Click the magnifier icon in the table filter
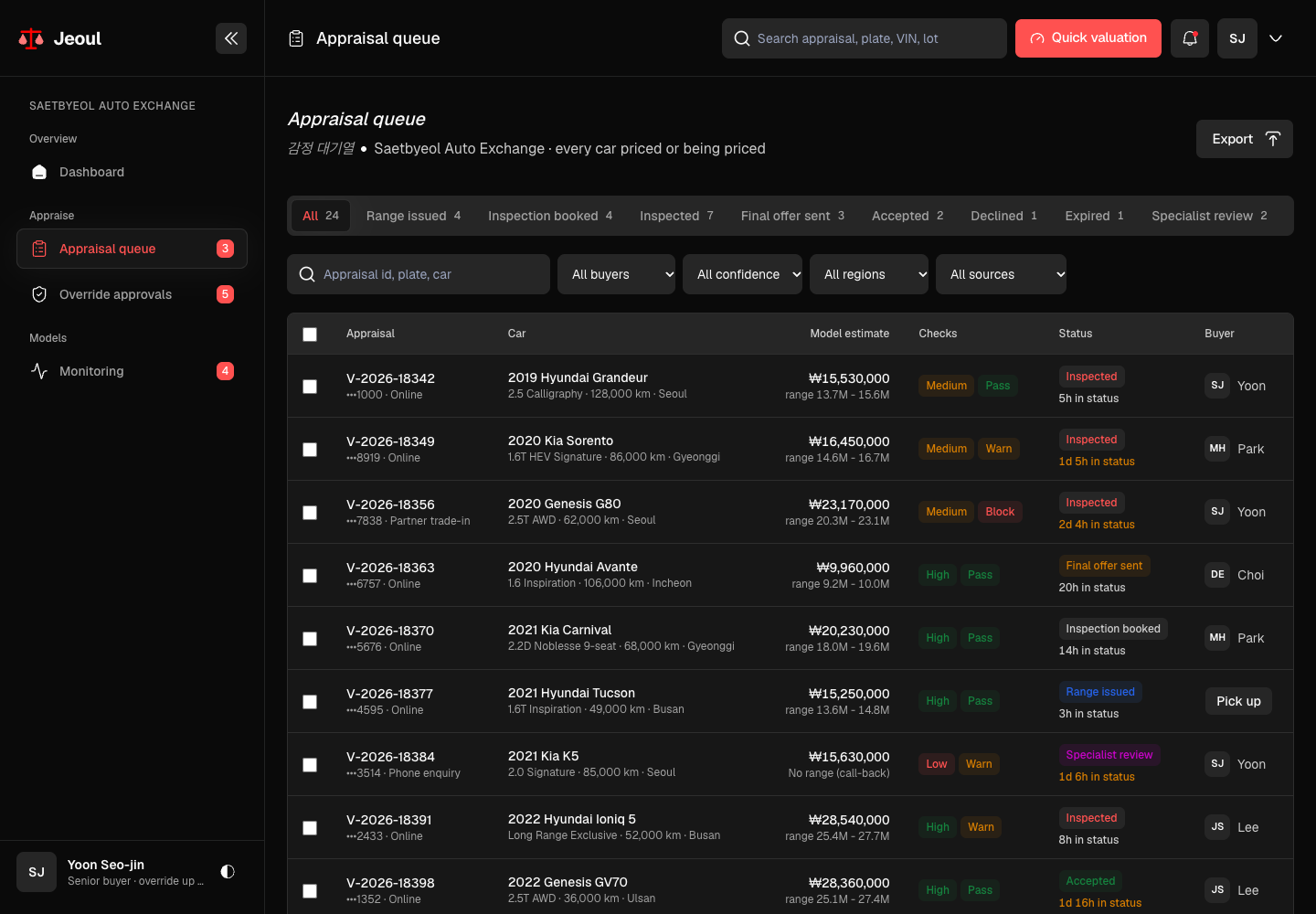 tap(307, 274)
